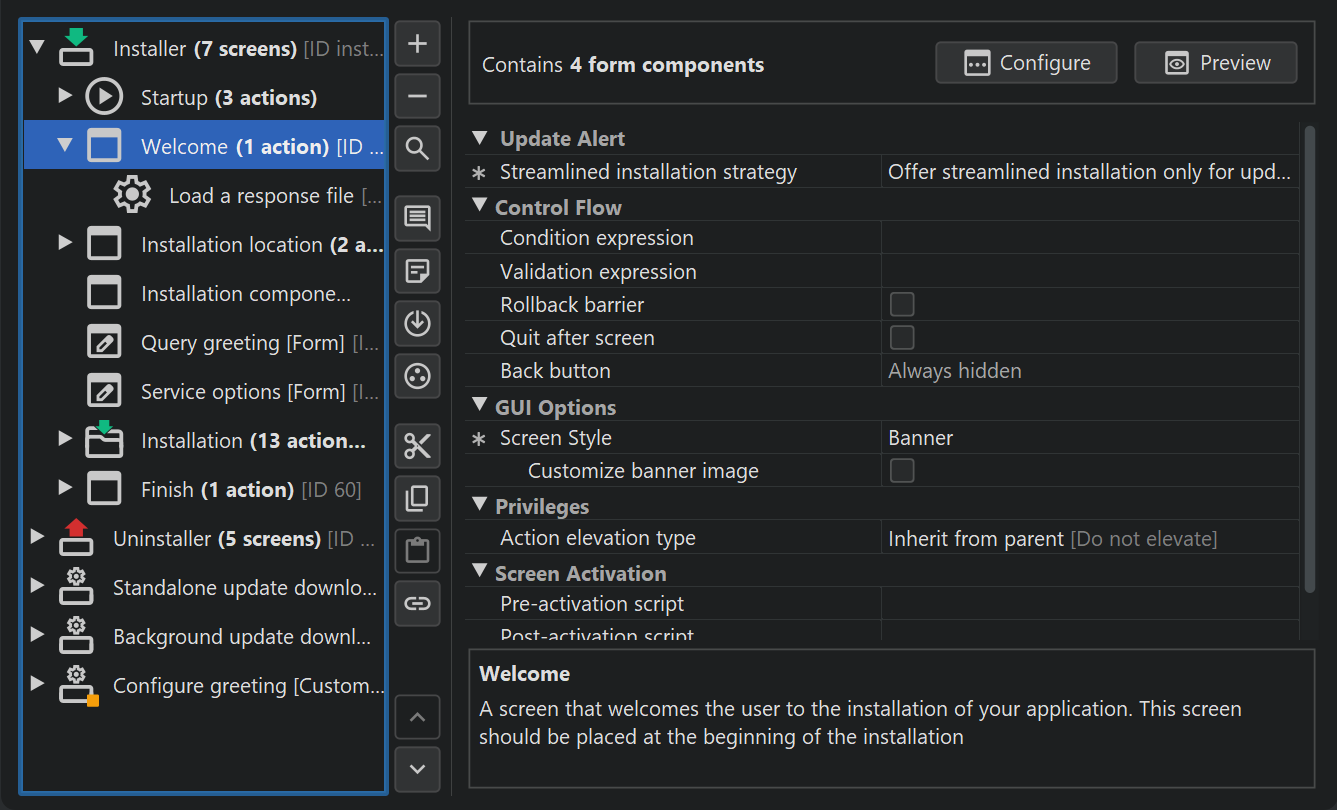
Task: Click the chain link icon
Action: (x=418, y=603)
